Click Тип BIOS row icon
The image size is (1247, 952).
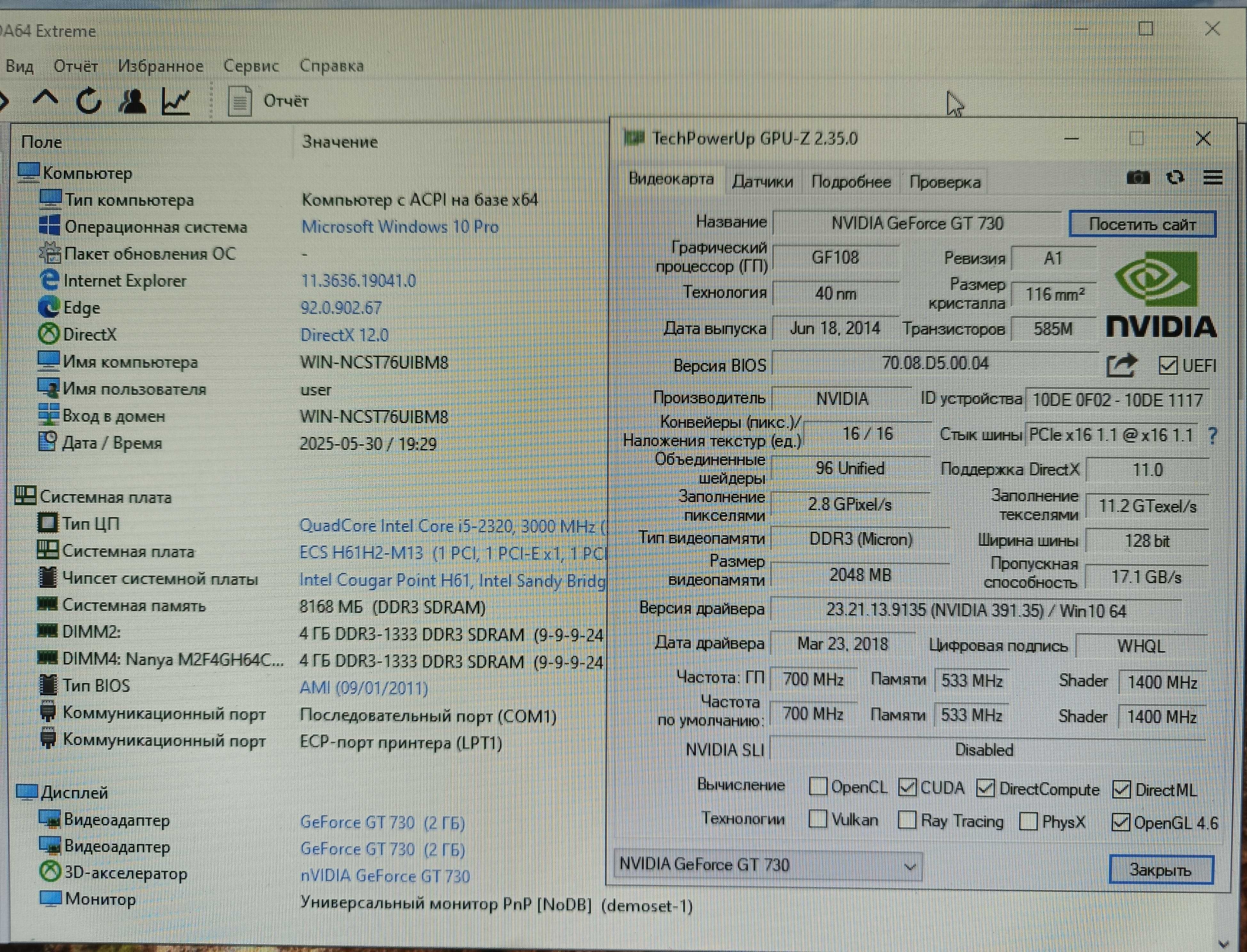coord(48,685)
